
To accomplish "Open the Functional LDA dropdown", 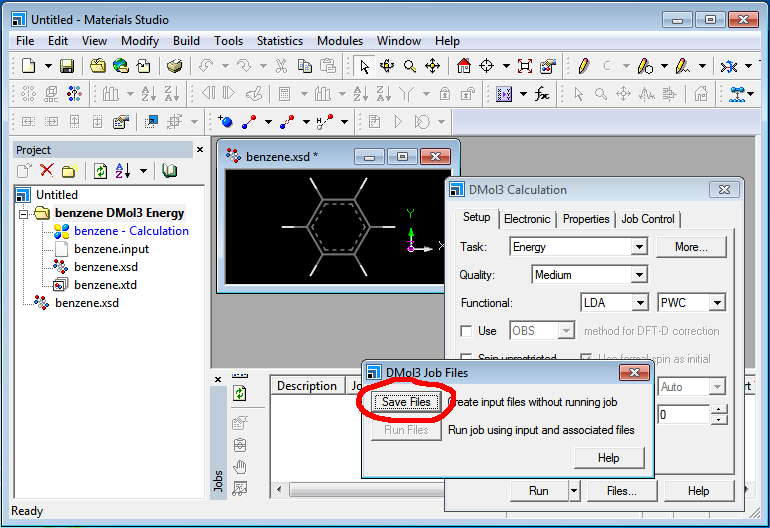I will tap(640, 303).
